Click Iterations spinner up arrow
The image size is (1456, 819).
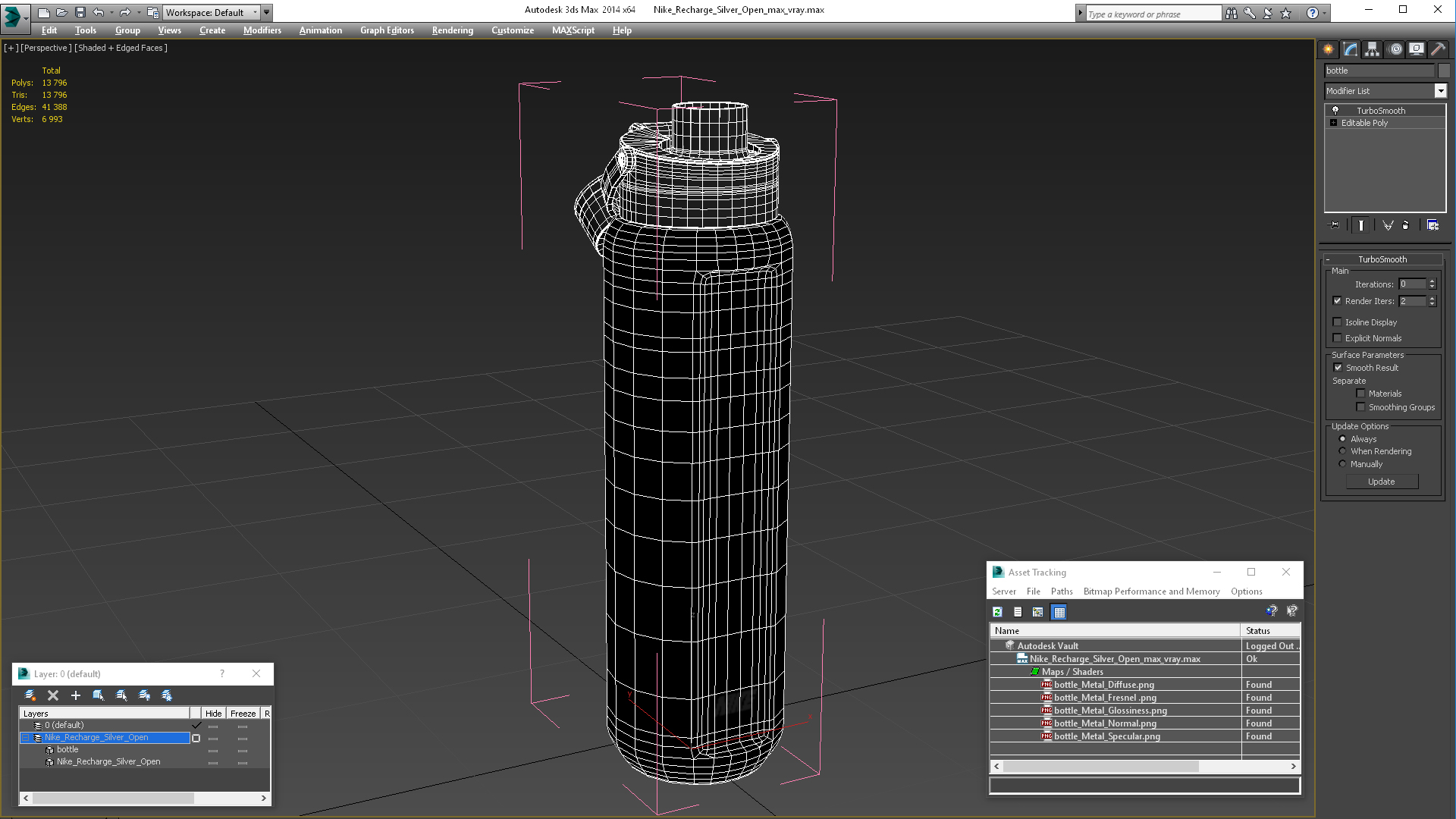click(1432, 281)
